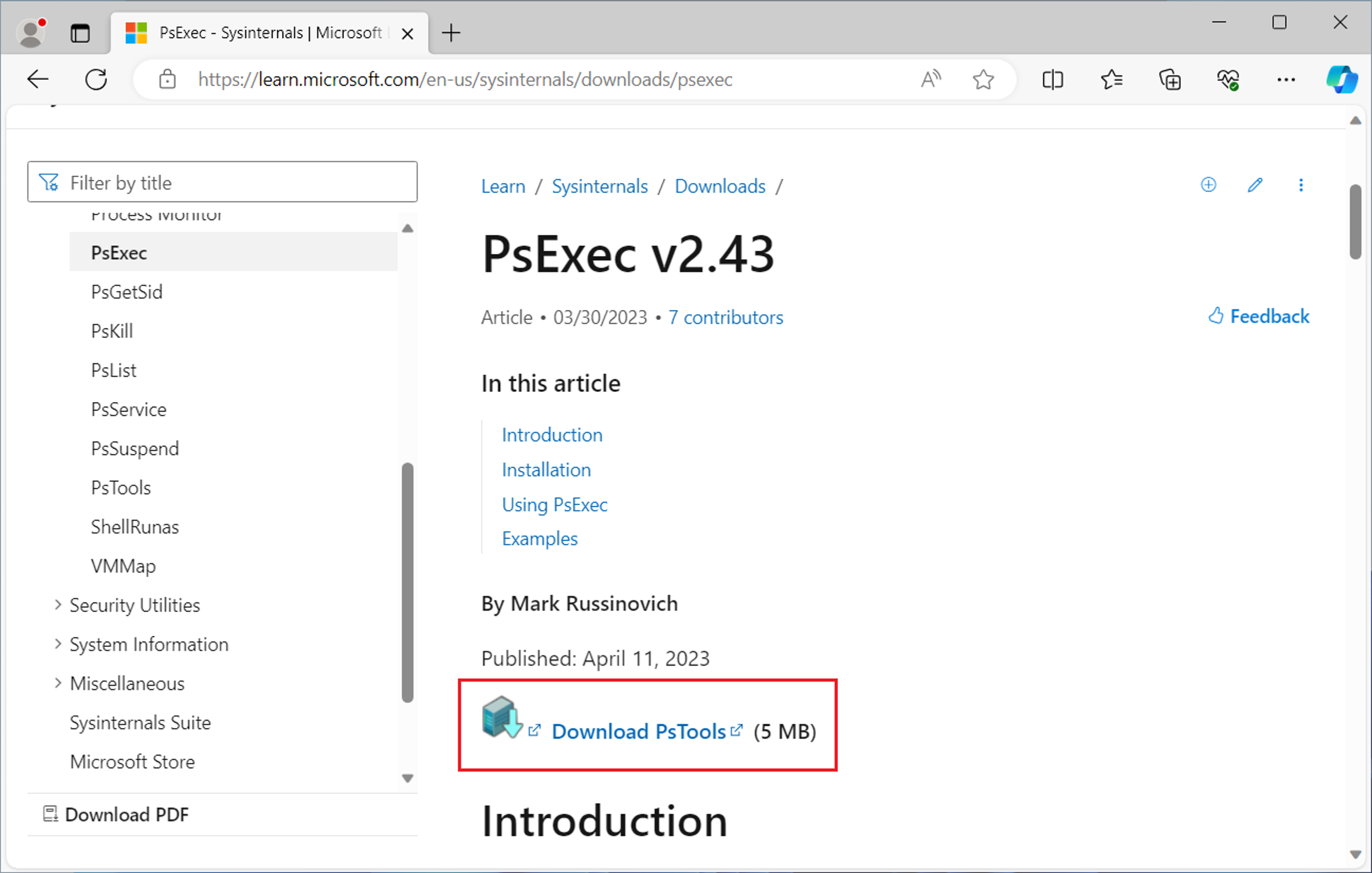This screenshot has height=873, width=1372.
Task: Open PsService in the sidebar
Action: [129, 409]
